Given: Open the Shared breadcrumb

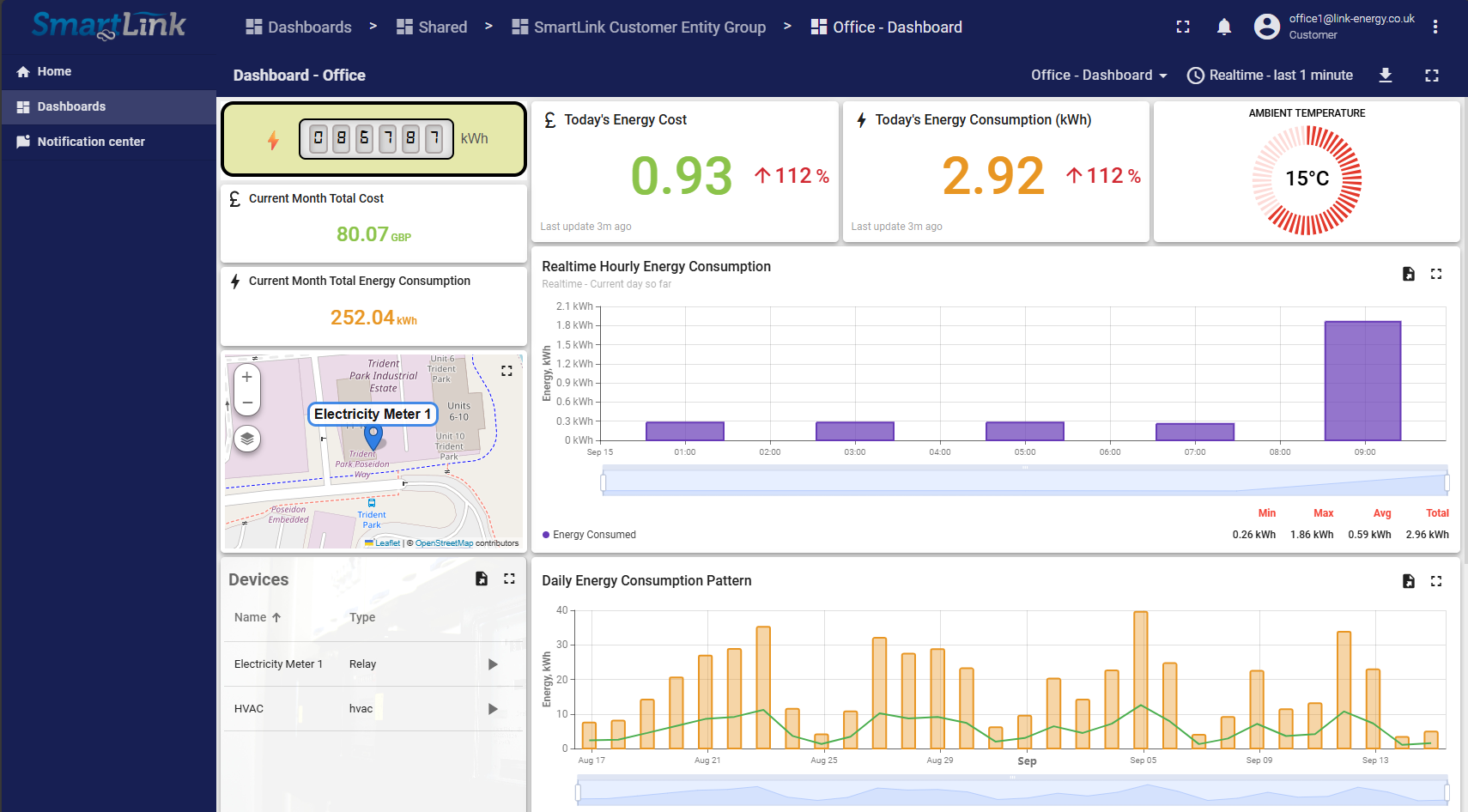Looking at the screenshot, I should (x=431, y=27).
